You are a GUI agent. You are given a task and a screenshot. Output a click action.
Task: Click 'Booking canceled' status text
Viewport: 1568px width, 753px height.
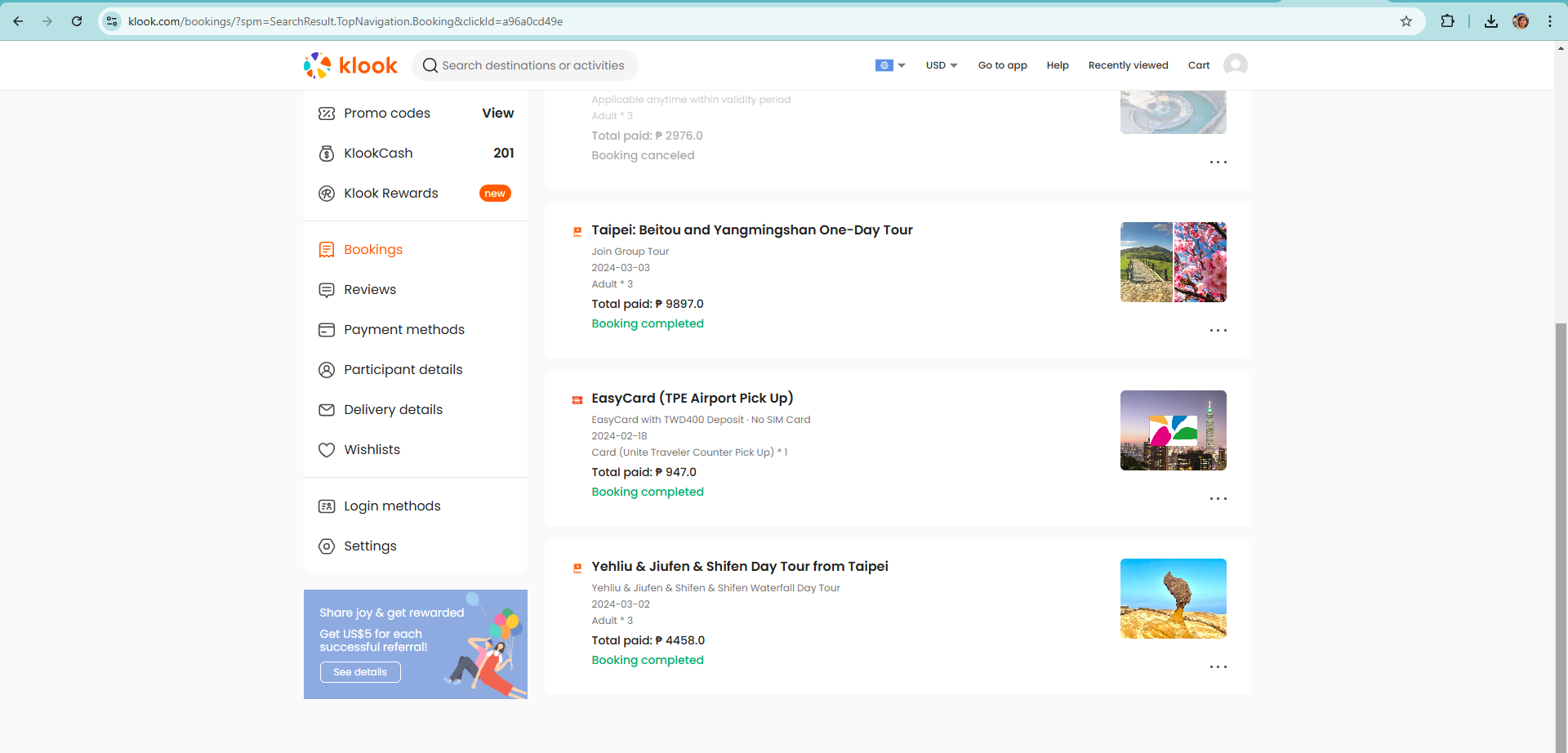click(x=644, y=155)
